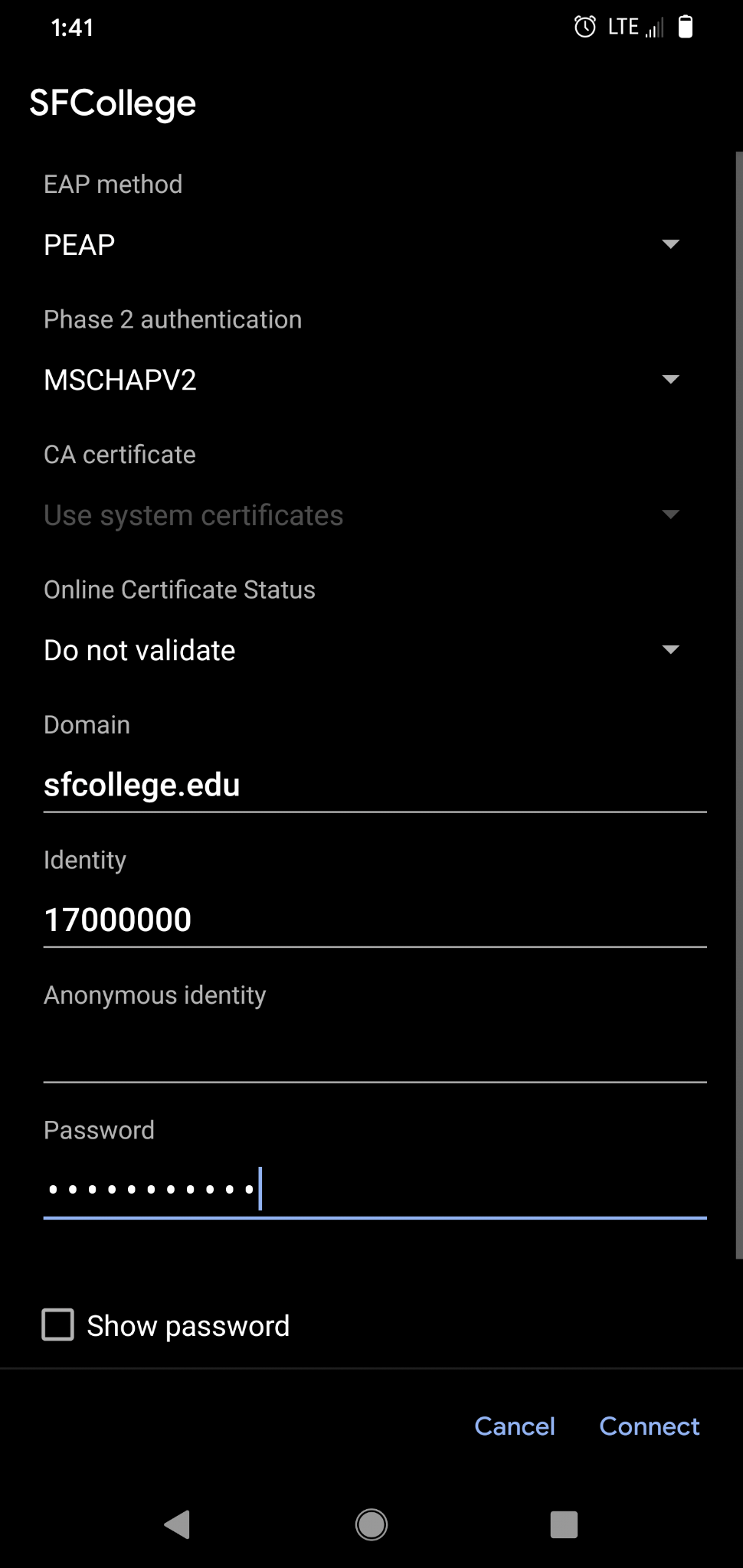Focus the Anonymous identity text field
Screen dimensions: 743x1568
click(374, 1055)
